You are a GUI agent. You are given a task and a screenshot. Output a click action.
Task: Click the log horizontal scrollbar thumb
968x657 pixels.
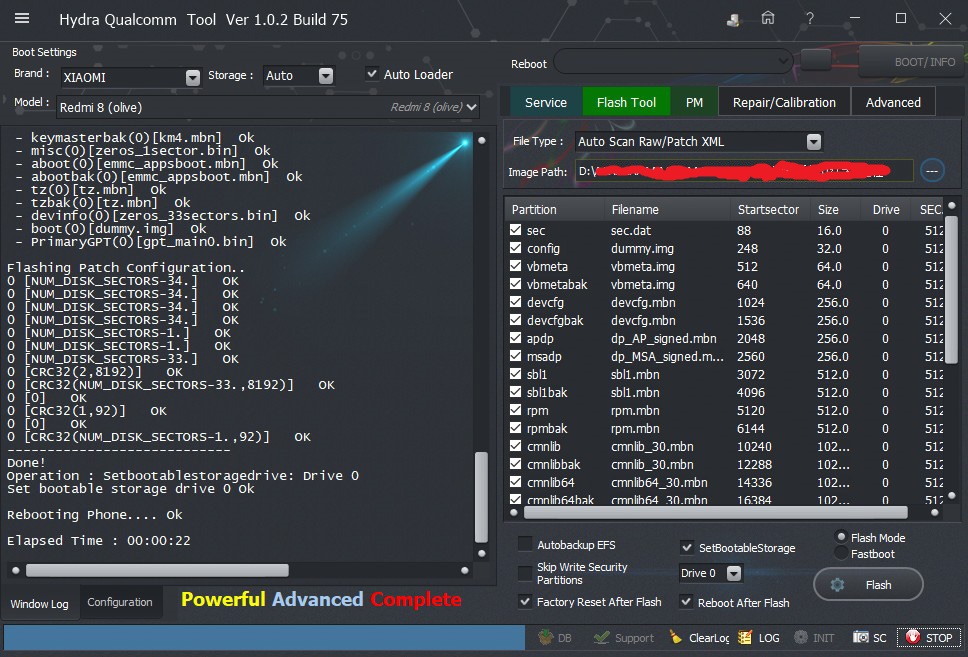157,569
